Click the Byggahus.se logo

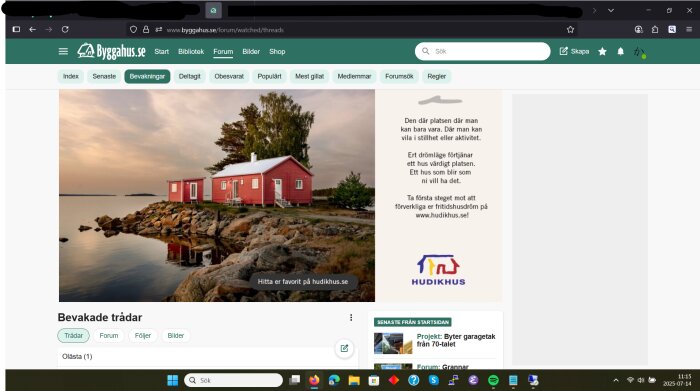(x=111, y=51)
